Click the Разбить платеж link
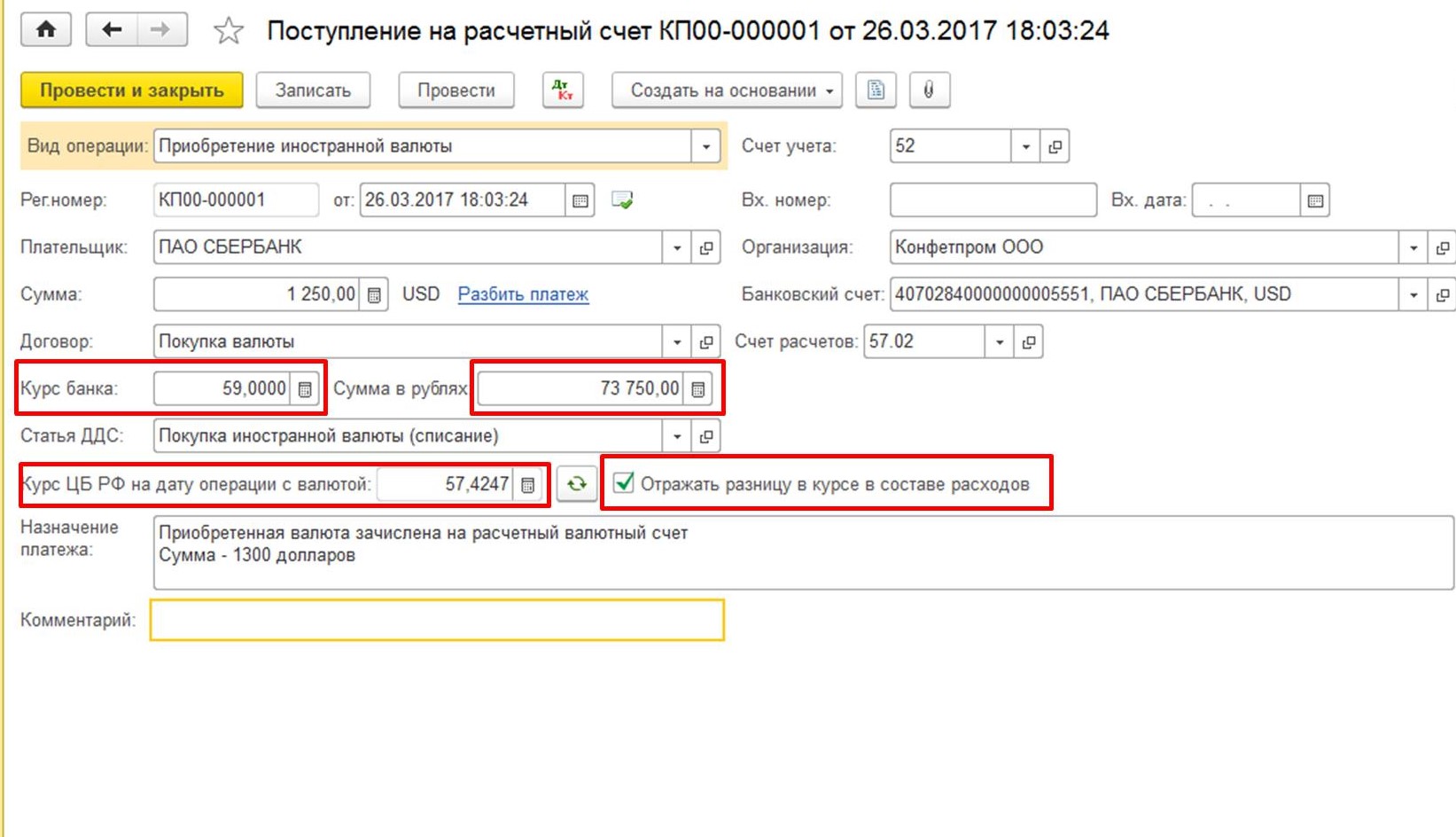This screenshot has width=1456, height=837. click(x=523, y=294)
